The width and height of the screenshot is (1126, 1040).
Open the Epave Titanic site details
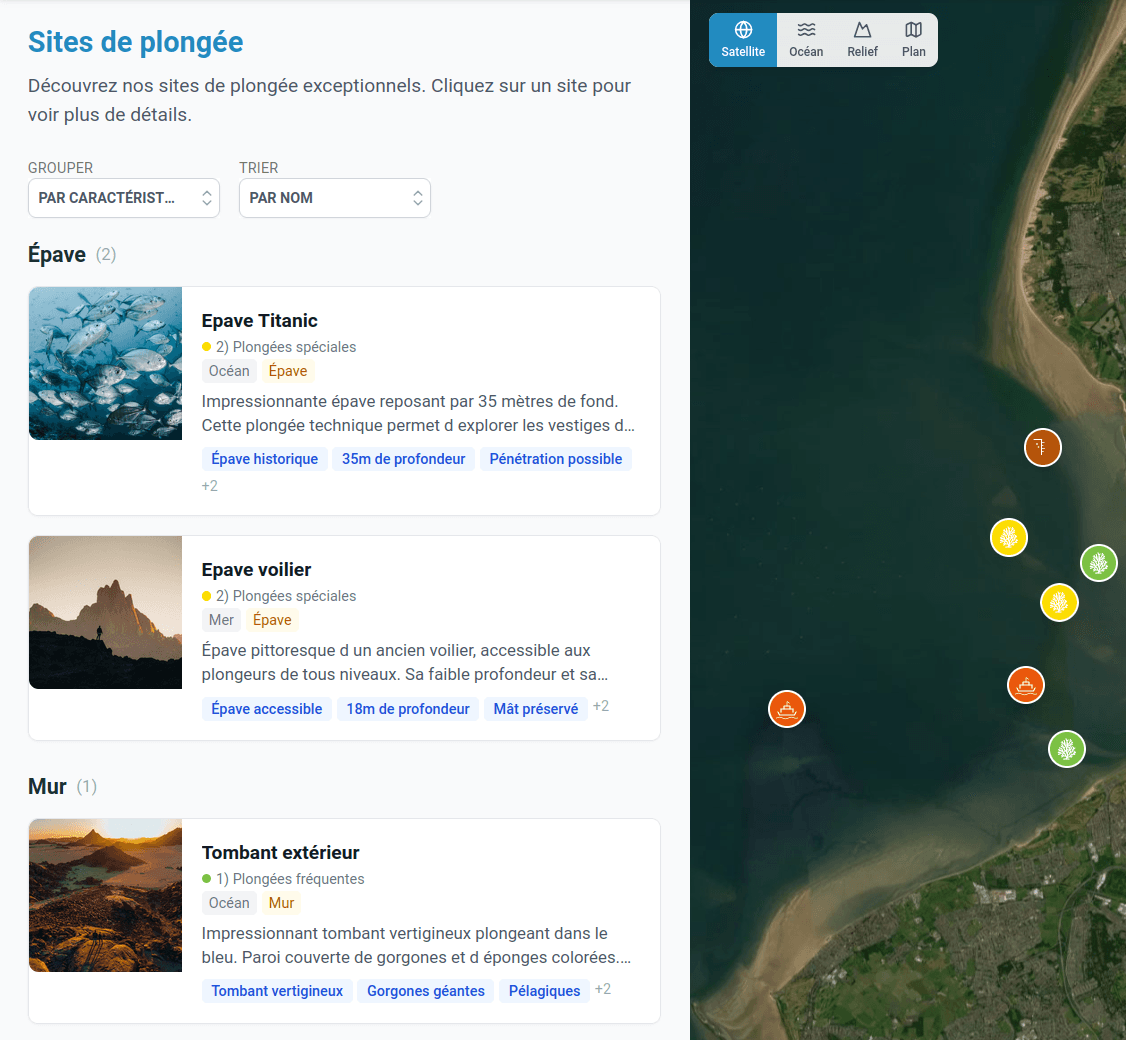click(258, 321)
